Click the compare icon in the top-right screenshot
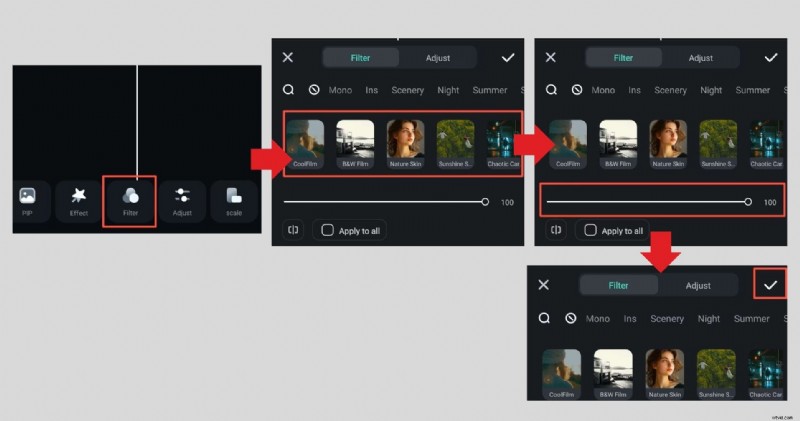The height and width of the screenshot is (421, 800). [x=556, y=230]
